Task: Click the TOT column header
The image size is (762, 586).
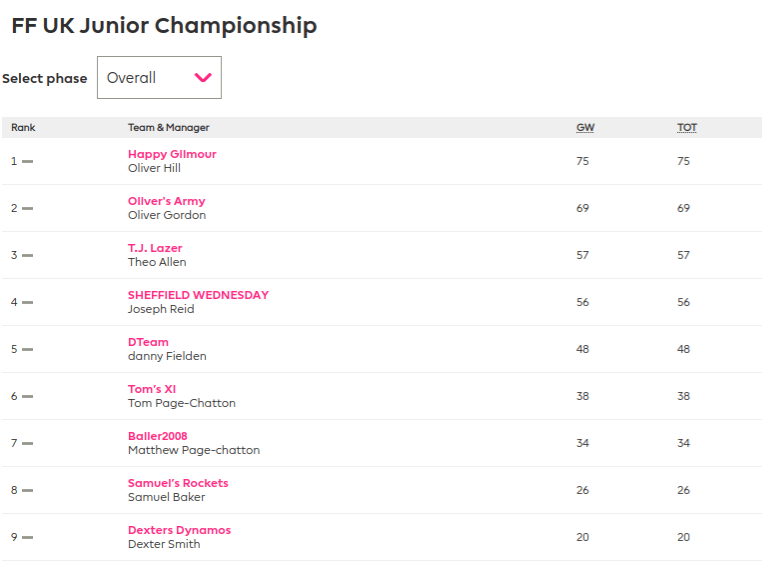Action: tap(687, 128)
